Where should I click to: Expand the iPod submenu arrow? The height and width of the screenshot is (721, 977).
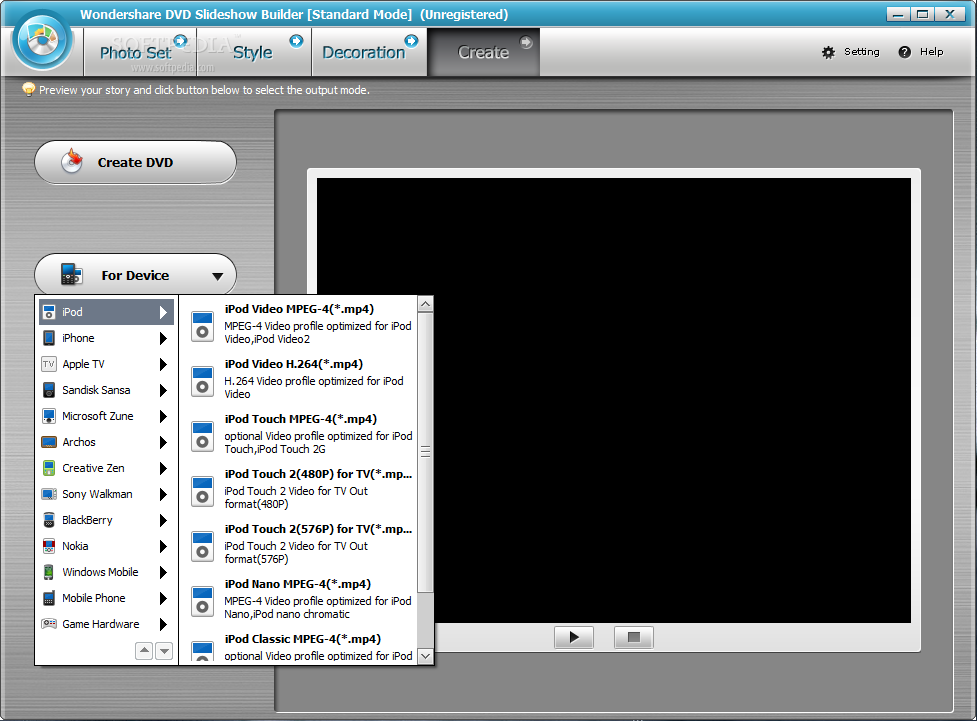click(x=163, y=312)
